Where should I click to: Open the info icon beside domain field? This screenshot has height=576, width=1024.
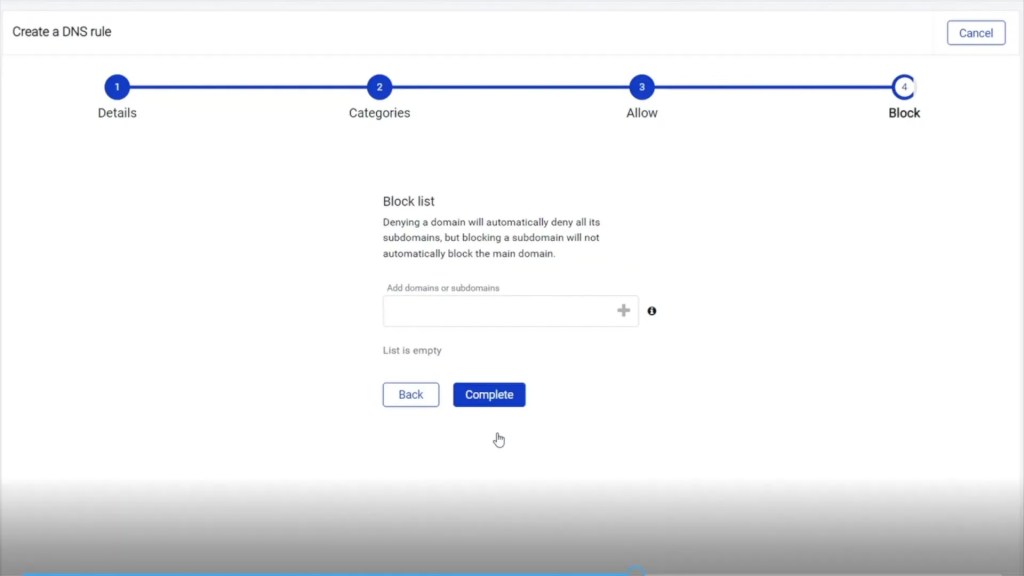point(651,311)
